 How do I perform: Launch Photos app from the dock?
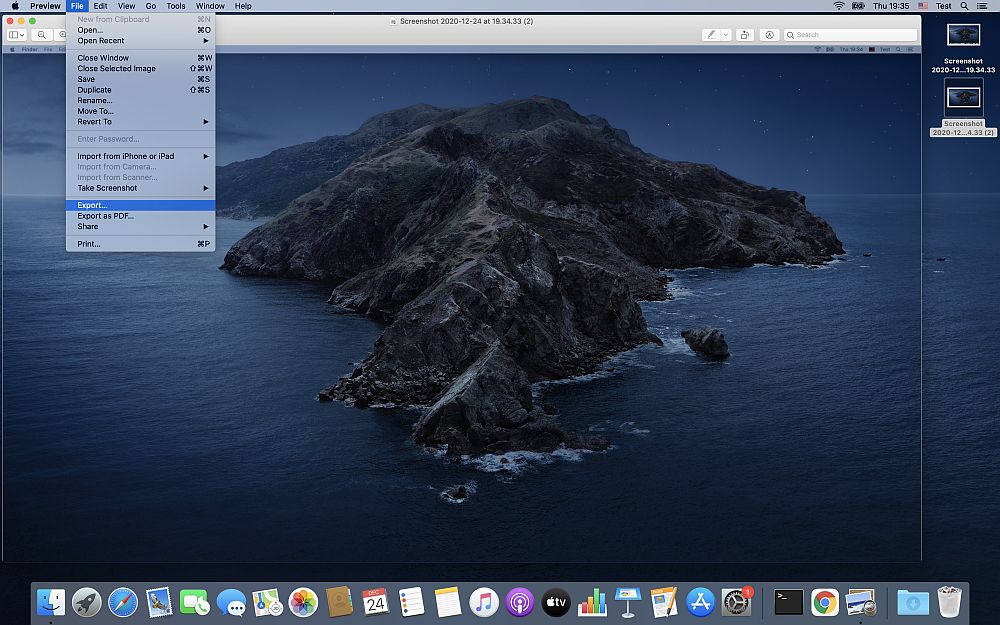tap(303, 602)
